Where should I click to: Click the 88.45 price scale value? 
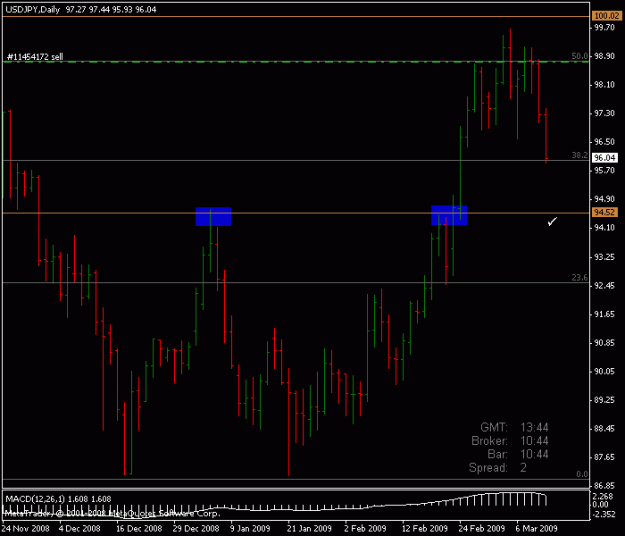tap(604, 429)
